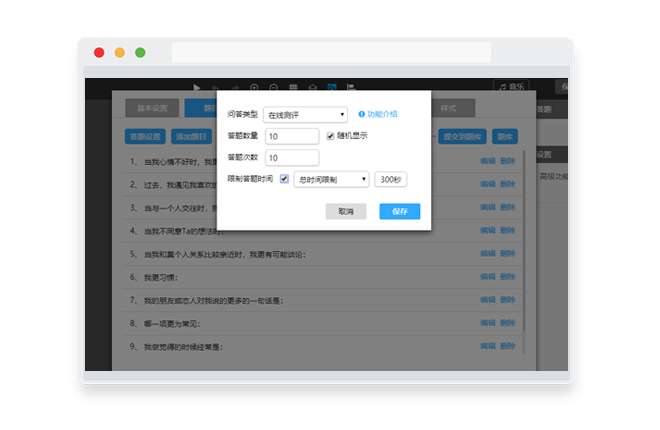Click the undo arrow icon in toolbar
The image size is (660, 430).
(x=216, y=88)
